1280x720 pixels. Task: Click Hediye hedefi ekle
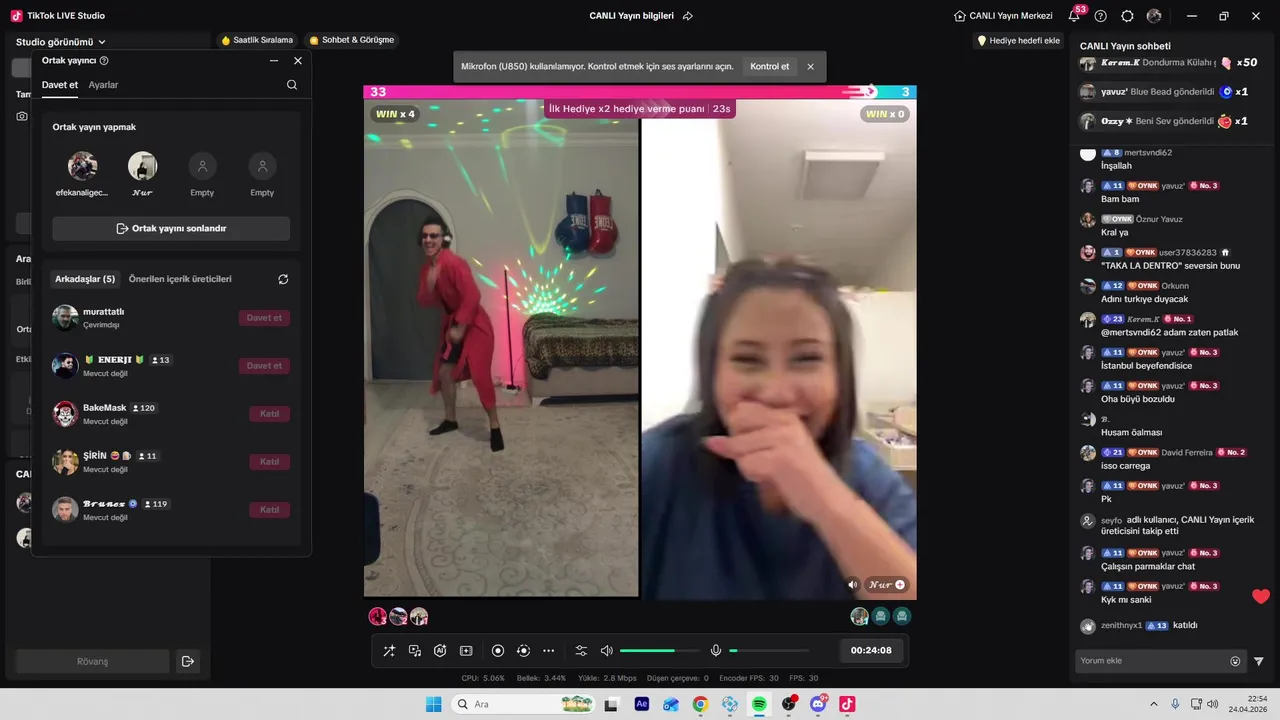[x=1018, y=40]
